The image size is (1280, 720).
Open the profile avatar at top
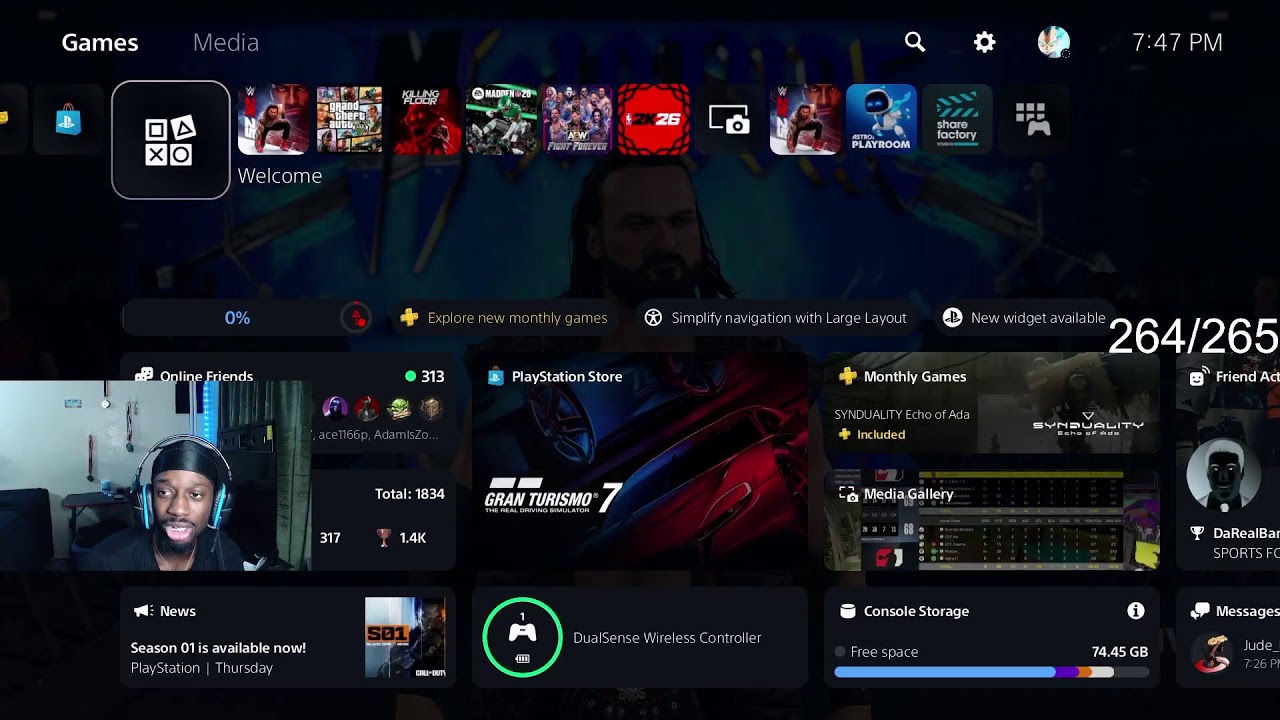(1054, 42)
